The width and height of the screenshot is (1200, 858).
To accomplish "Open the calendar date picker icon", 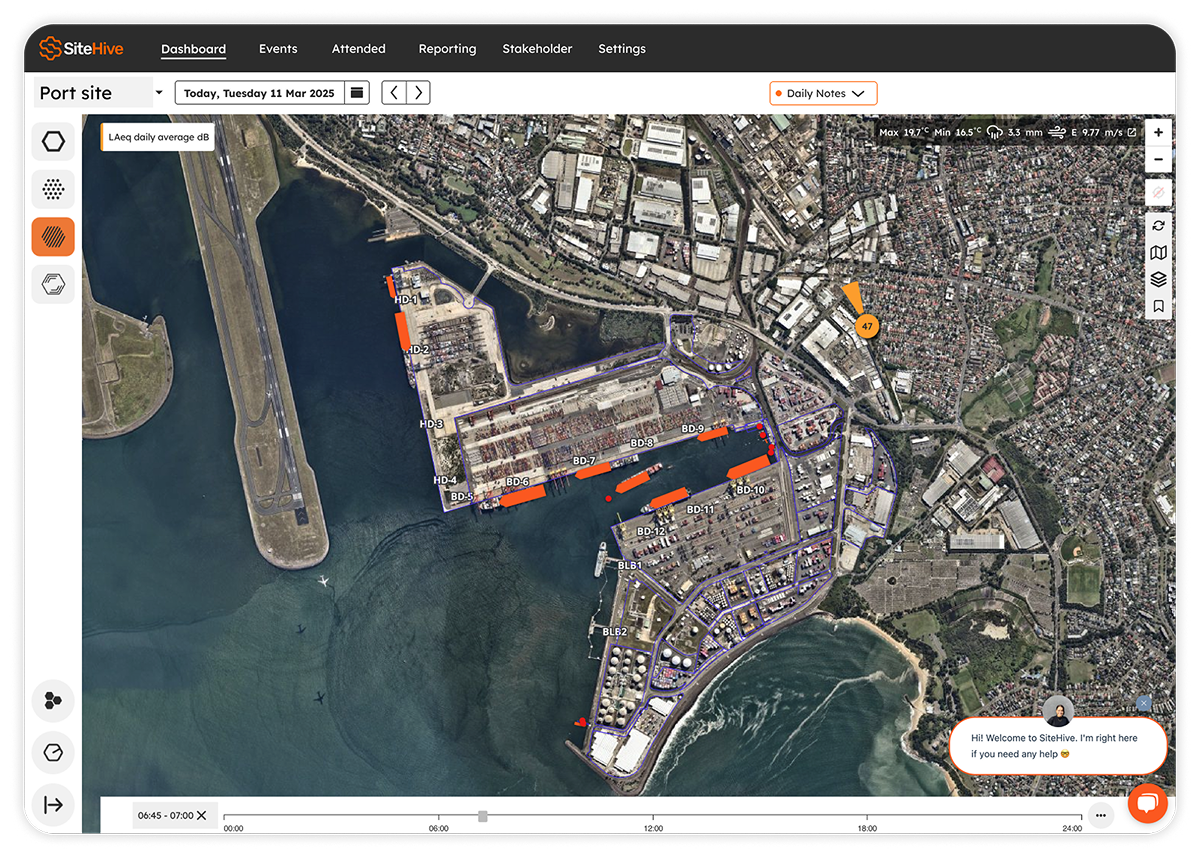I will (x=357, y=93).
